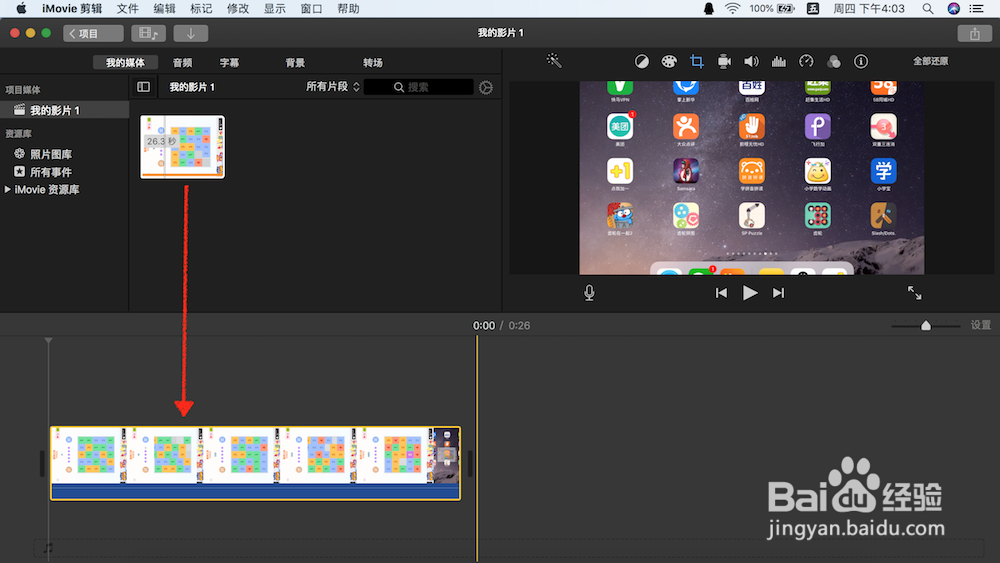Open the All Clips (所有片段) filter dropdown
Image resolution: width=1000 pixels, height=563 pixels.
click(333, 87)
